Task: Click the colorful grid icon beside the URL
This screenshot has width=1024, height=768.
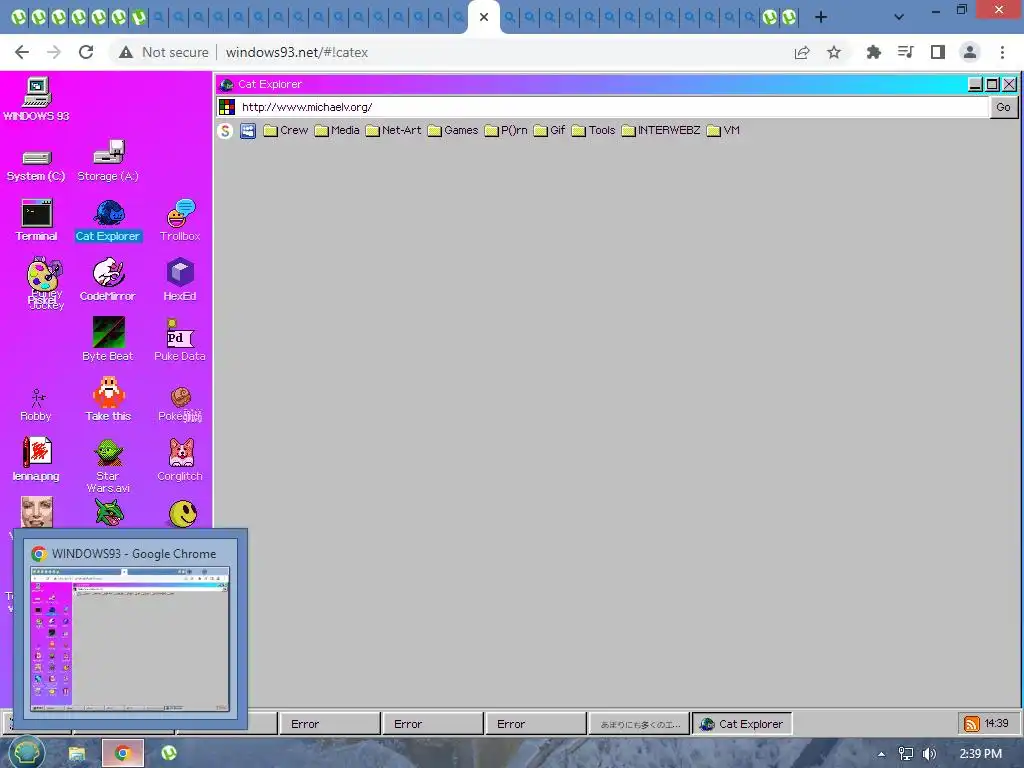Action: (227, 107)
